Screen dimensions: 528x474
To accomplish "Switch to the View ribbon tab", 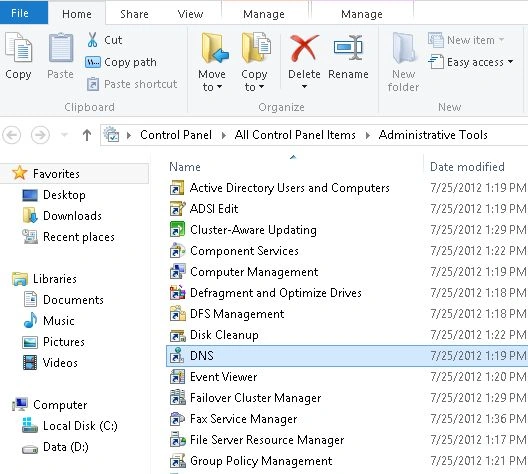I will [x=190, y=14].
